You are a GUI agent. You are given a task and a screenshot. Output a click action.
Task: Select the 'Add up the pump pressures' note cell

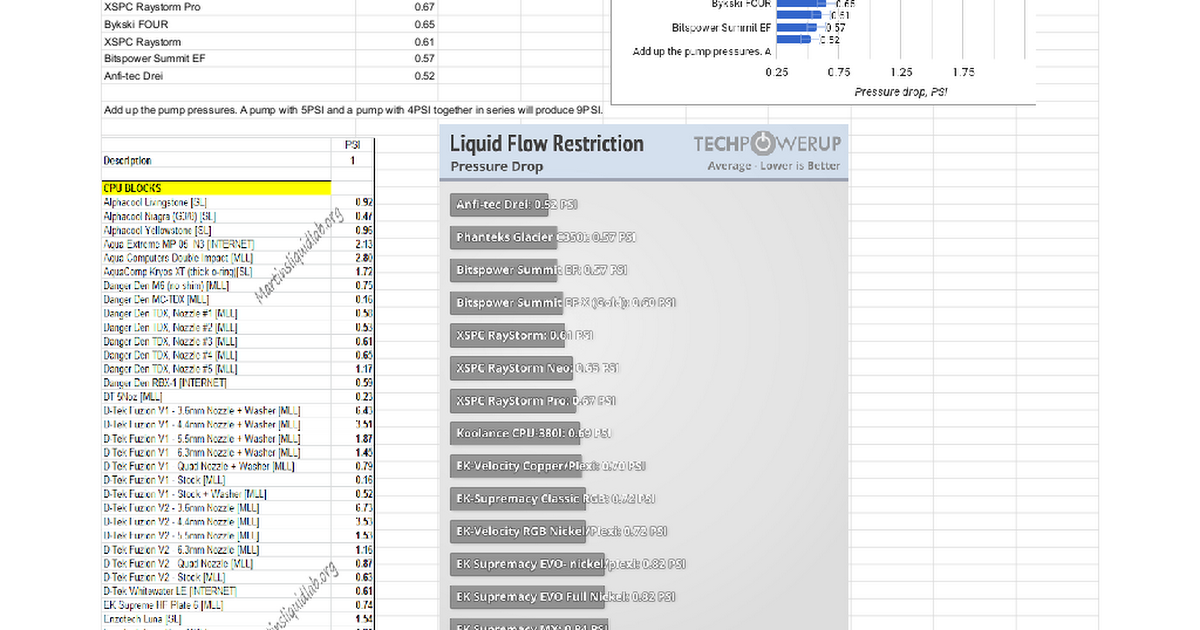353,110
